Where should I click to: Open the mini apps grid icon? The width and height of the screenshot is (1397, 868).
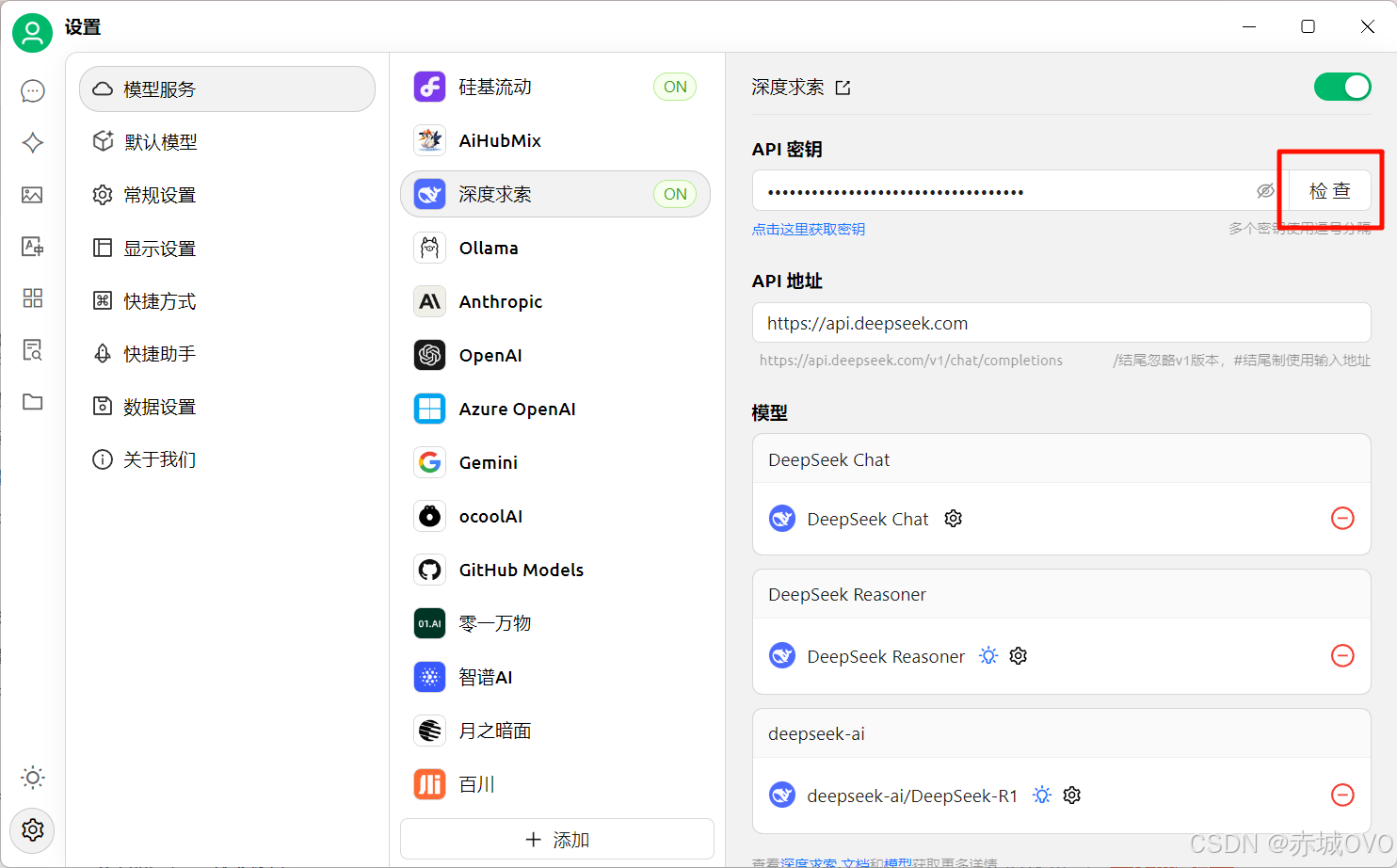point(33,298)
